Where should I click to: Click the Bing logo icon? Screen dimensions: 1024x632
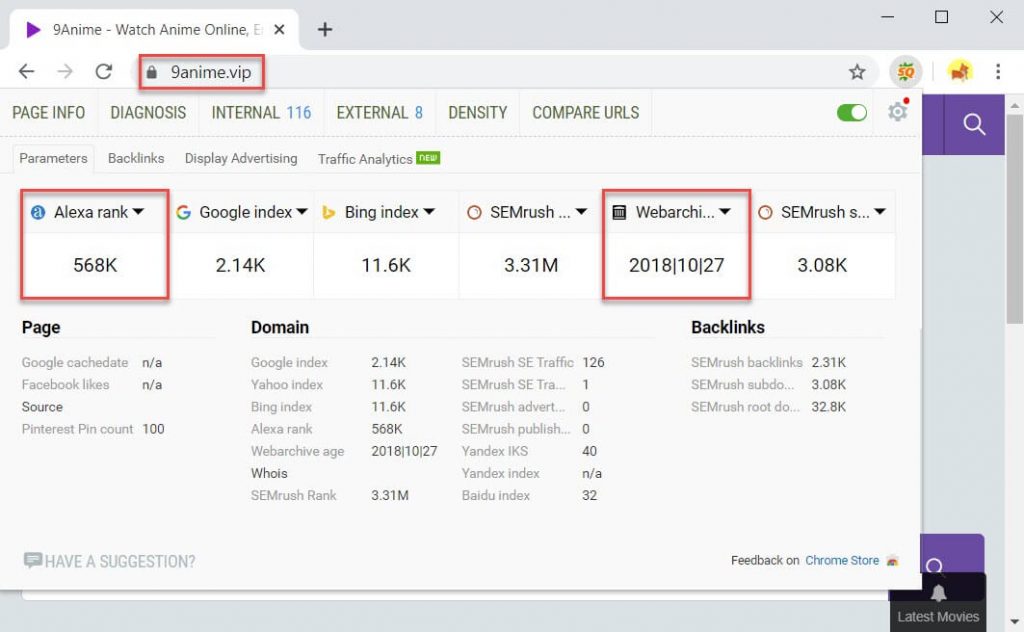click(x=328, y=212)
